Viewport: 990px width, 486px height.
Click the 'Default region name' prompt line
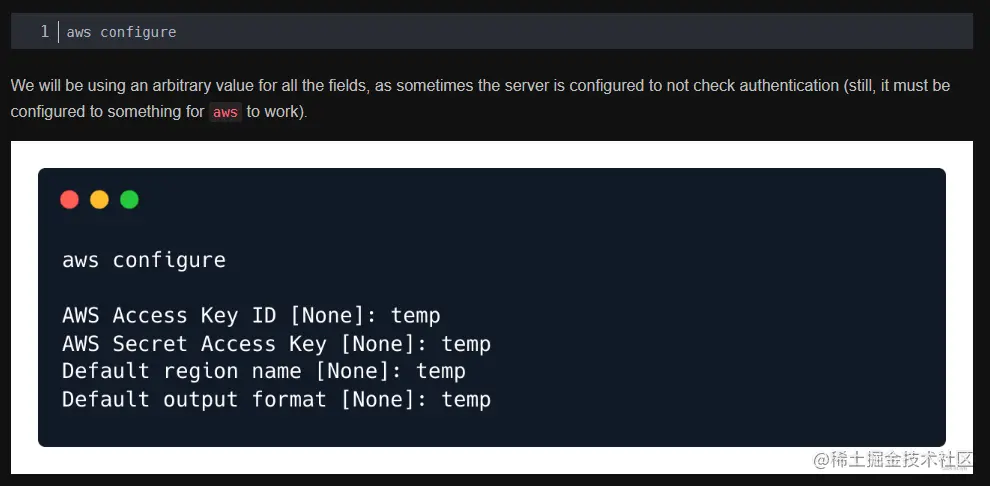(264, 370)
